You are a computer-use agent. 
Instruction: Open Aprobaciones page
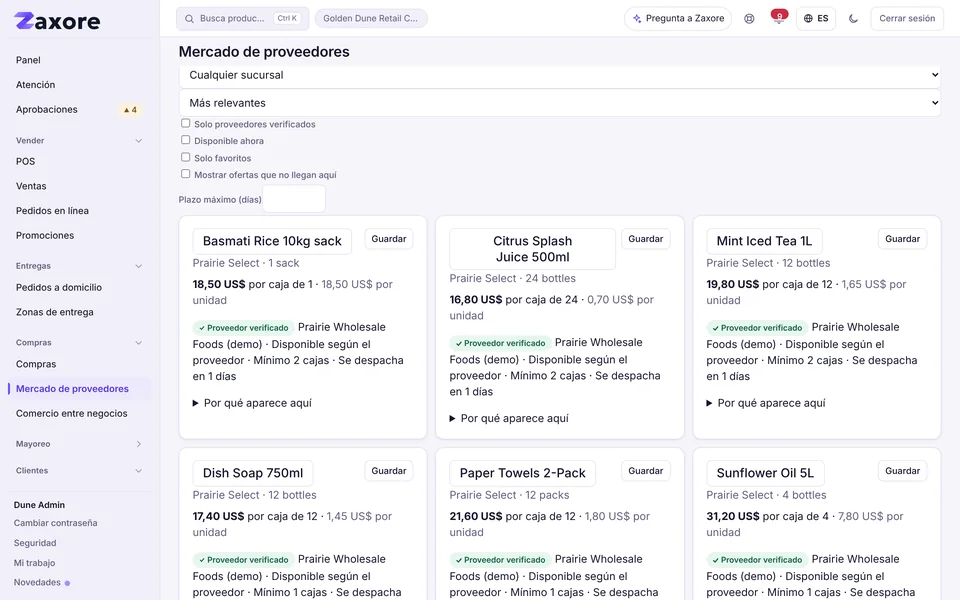(x=47, y=110)
